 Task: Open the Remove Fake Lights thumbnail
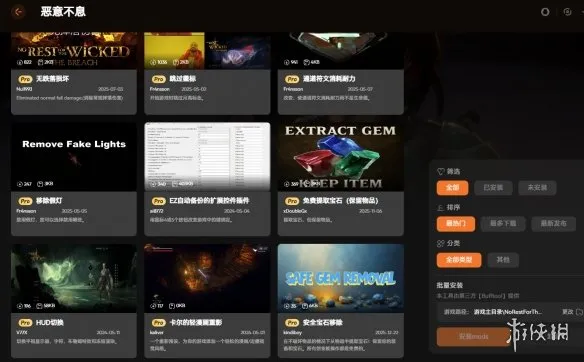[x=74, y=157]
